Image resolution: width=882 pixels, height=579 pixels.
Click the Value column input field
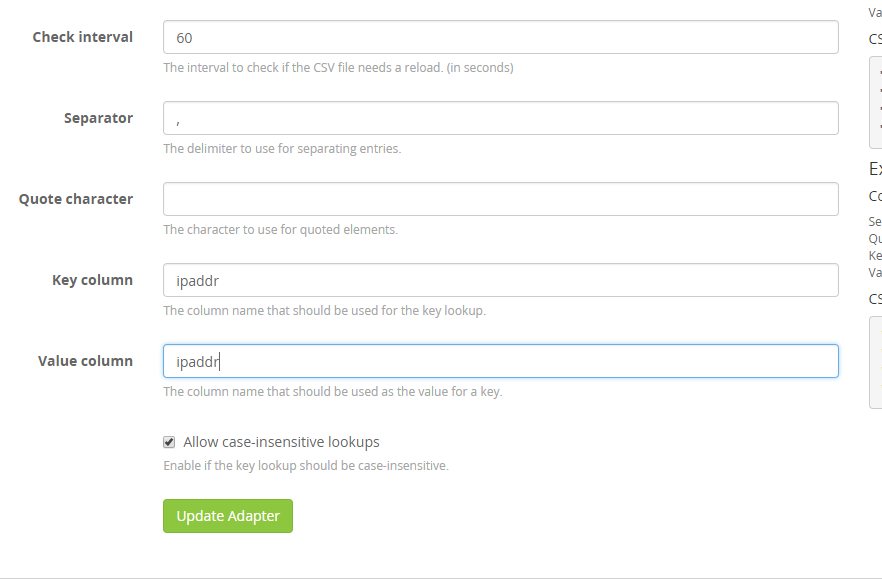pyautogui.click(x=500, y=361)
